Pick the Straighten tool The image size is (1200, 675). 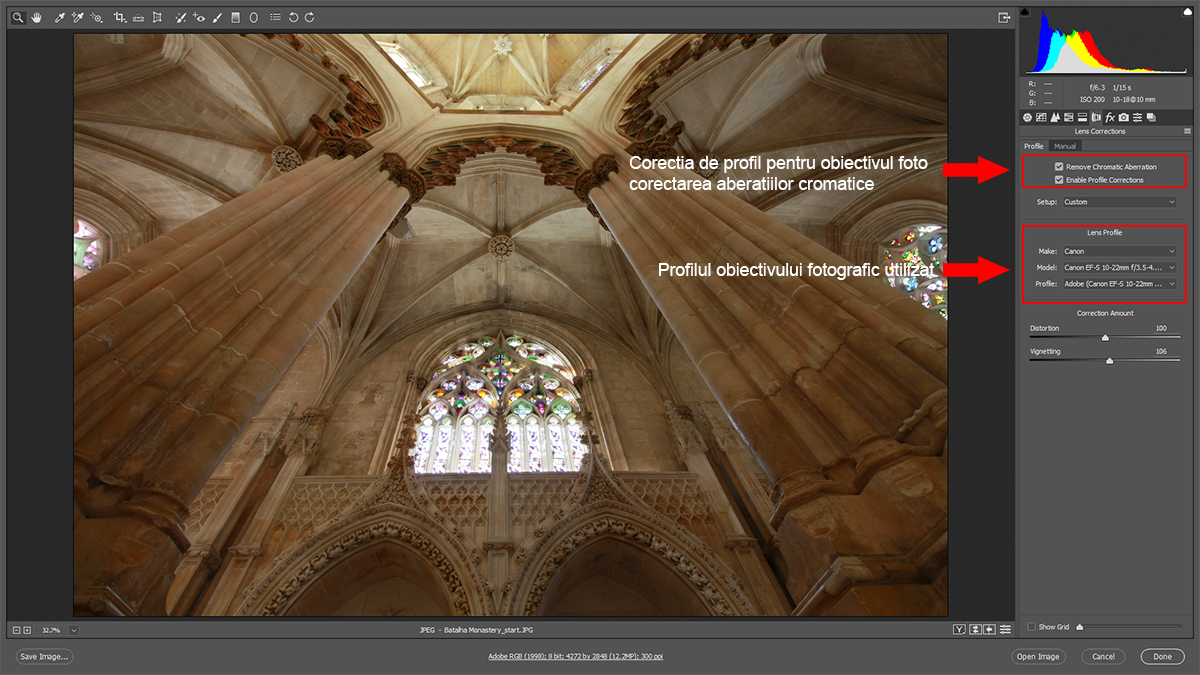click(138, 17)
